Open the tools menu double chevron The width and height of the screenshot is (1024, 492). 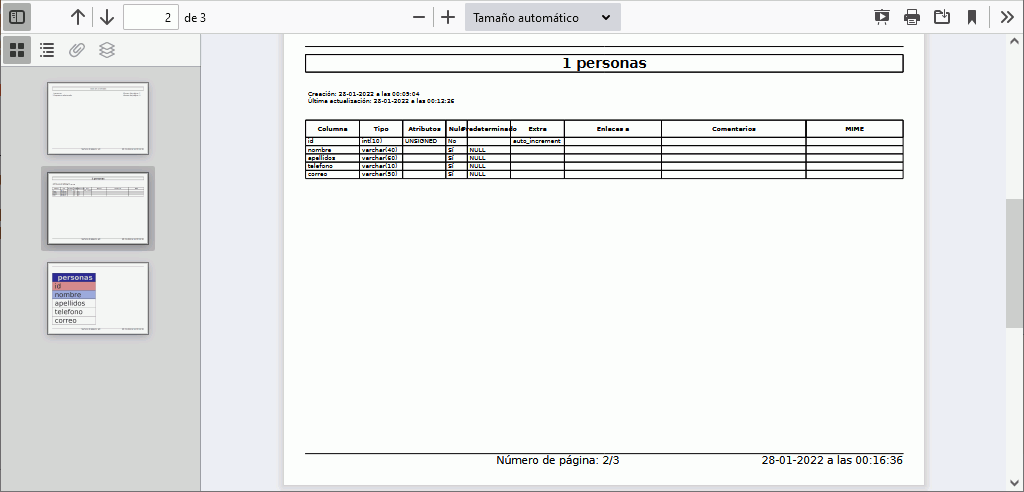1007,18
